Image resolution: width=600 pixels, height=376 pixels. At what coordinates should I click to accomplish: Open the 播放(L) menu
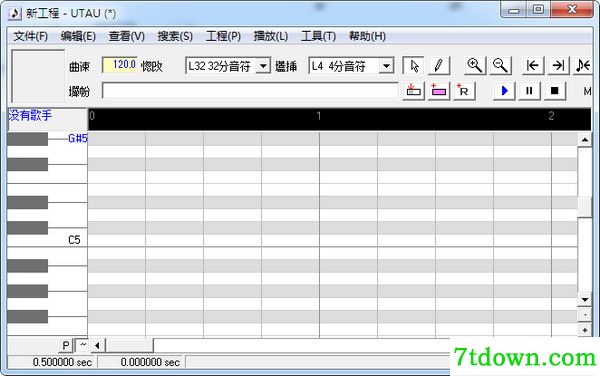(271, 36)
